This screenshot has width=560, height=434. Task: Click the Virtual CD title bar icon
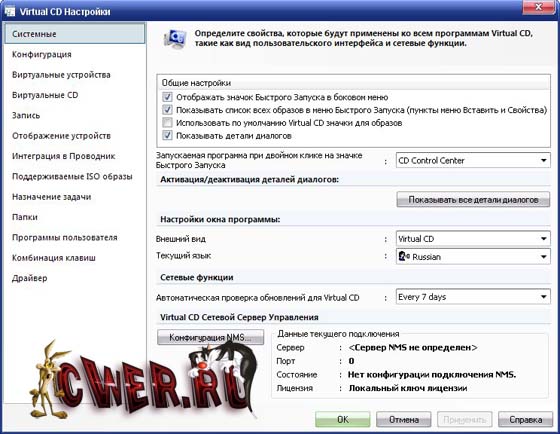9,10
